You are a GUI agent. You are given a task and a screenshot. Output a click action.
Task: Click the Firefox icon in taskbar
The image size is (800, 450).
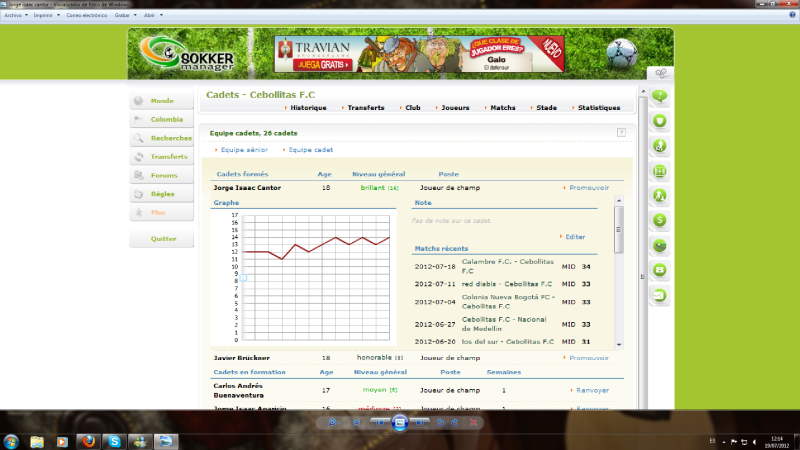click(86, 440)
